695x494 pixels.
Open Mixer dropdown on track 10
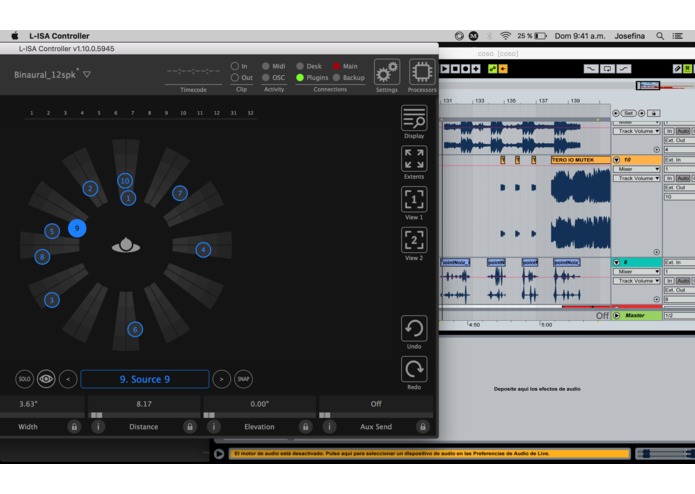point(636,169)
